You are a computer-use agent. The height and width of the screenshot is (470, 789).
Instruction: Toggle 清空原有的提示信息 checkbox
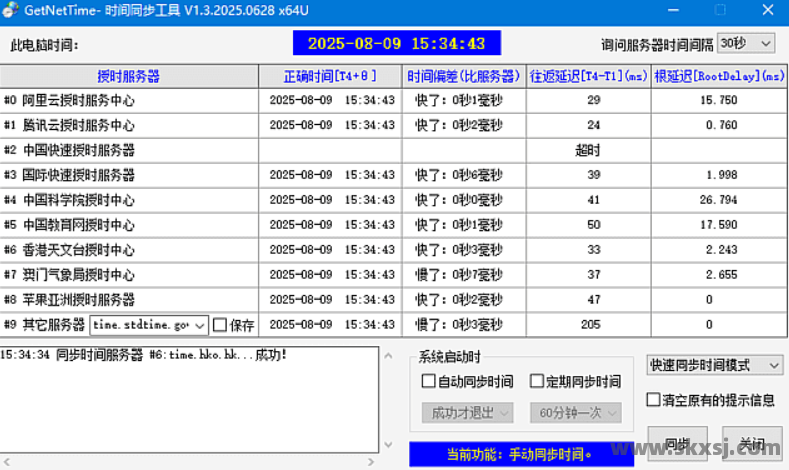pyautogui.click(x=654, y=400)
